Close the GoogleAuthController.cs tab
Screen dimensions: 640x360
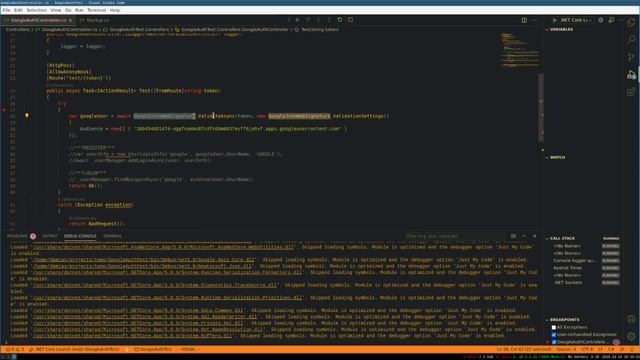click(70, 20)
